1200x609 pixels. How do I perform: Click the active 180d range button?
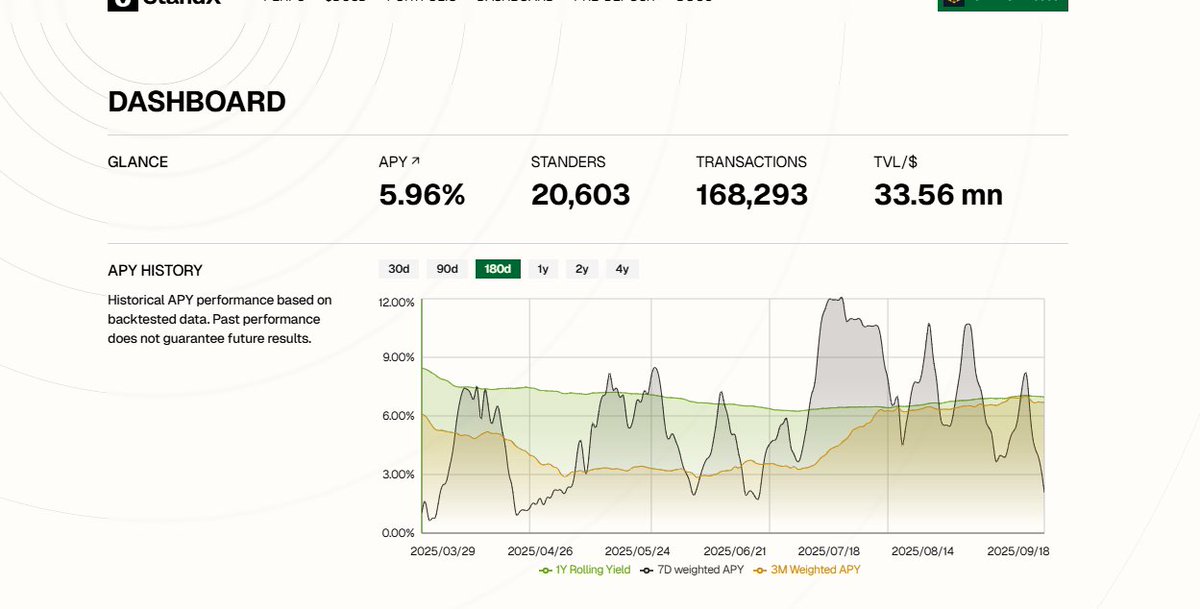point(498,269)
